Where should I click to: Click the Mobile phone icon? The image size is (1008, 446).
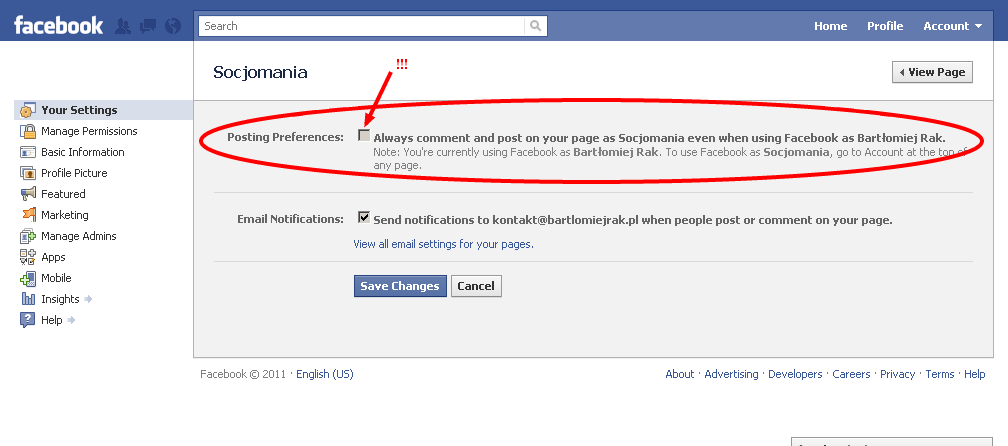pos(28,278)
